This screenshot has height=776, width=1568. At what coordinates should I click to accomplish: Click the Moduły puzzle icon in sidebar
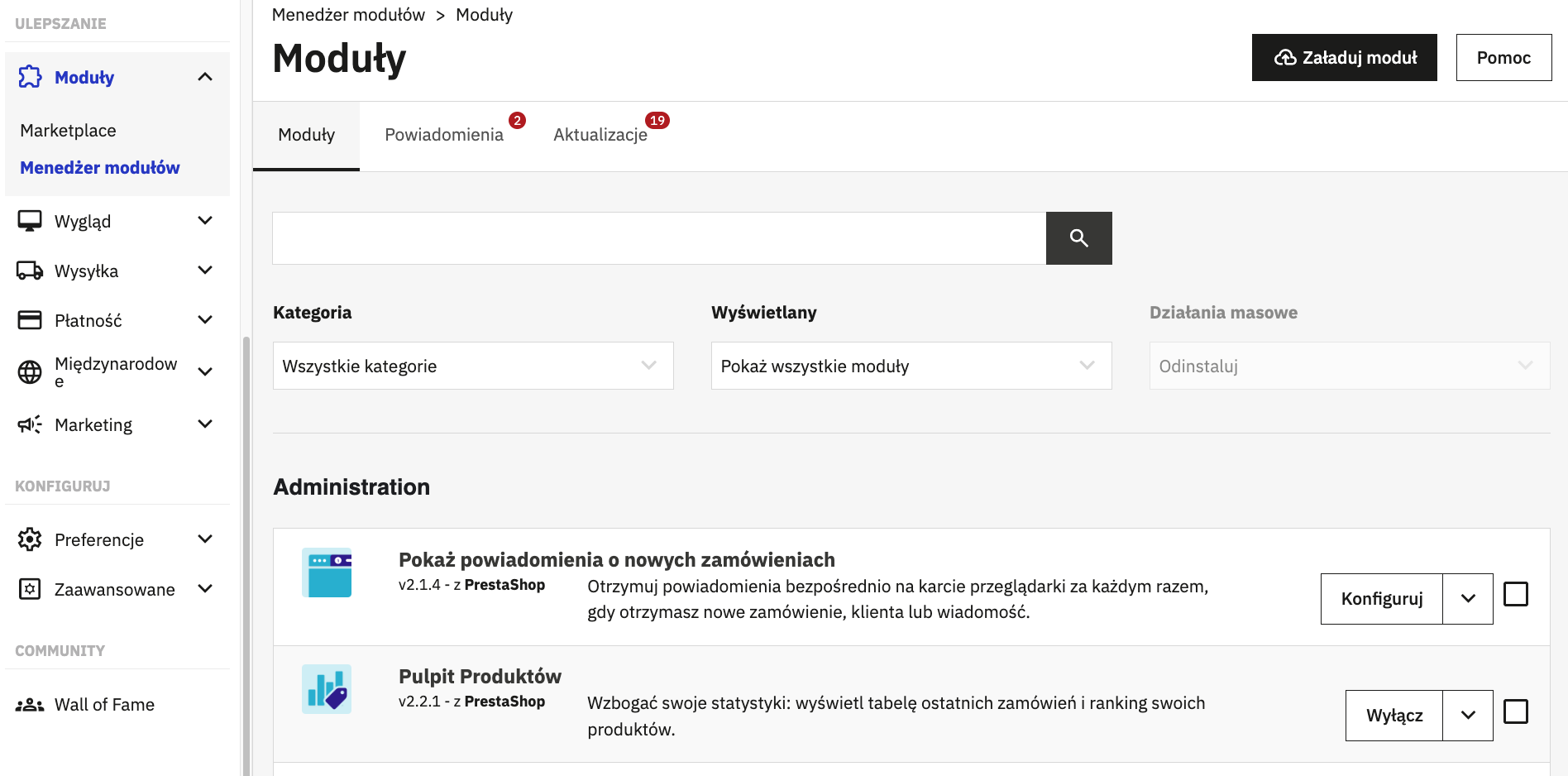30,77
